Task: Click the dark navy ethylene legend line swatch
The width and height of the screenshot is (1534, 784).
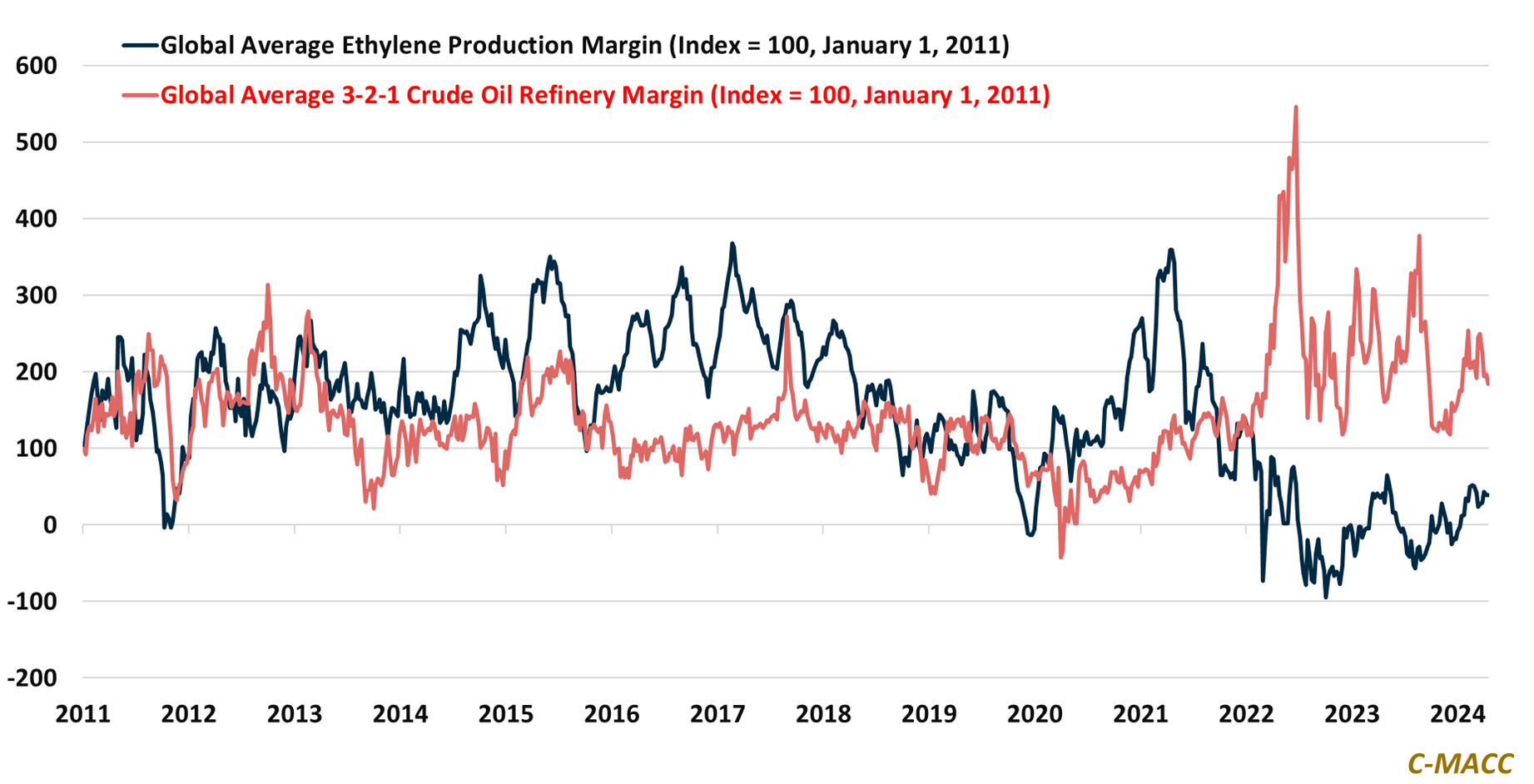Action: pyautogui.click(x=140, y=45)
